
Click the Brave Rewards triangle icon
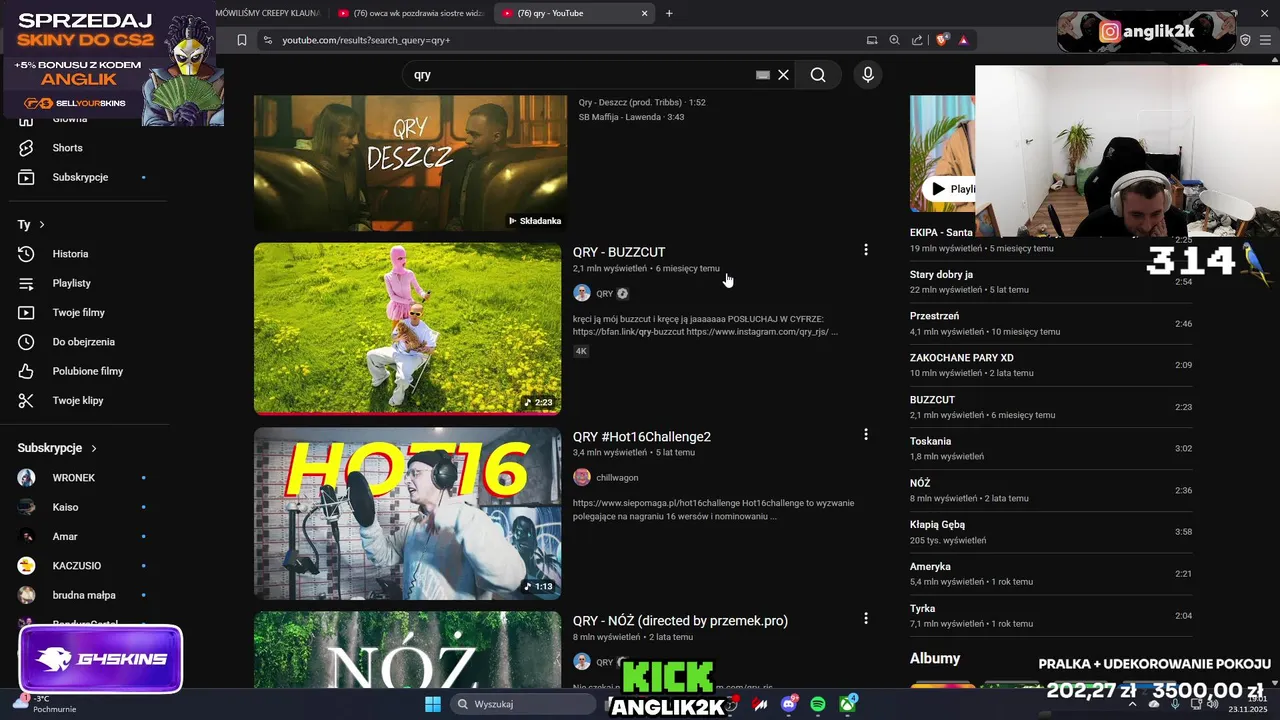963,40
